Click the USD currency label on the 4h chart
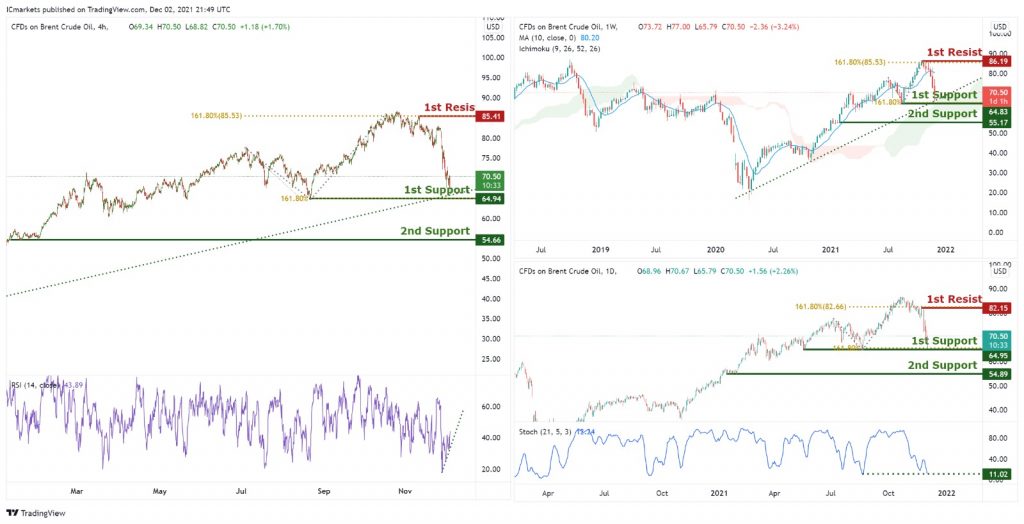Image resolution: width=1024 pixels, height=524 pixels. (493, 27)
